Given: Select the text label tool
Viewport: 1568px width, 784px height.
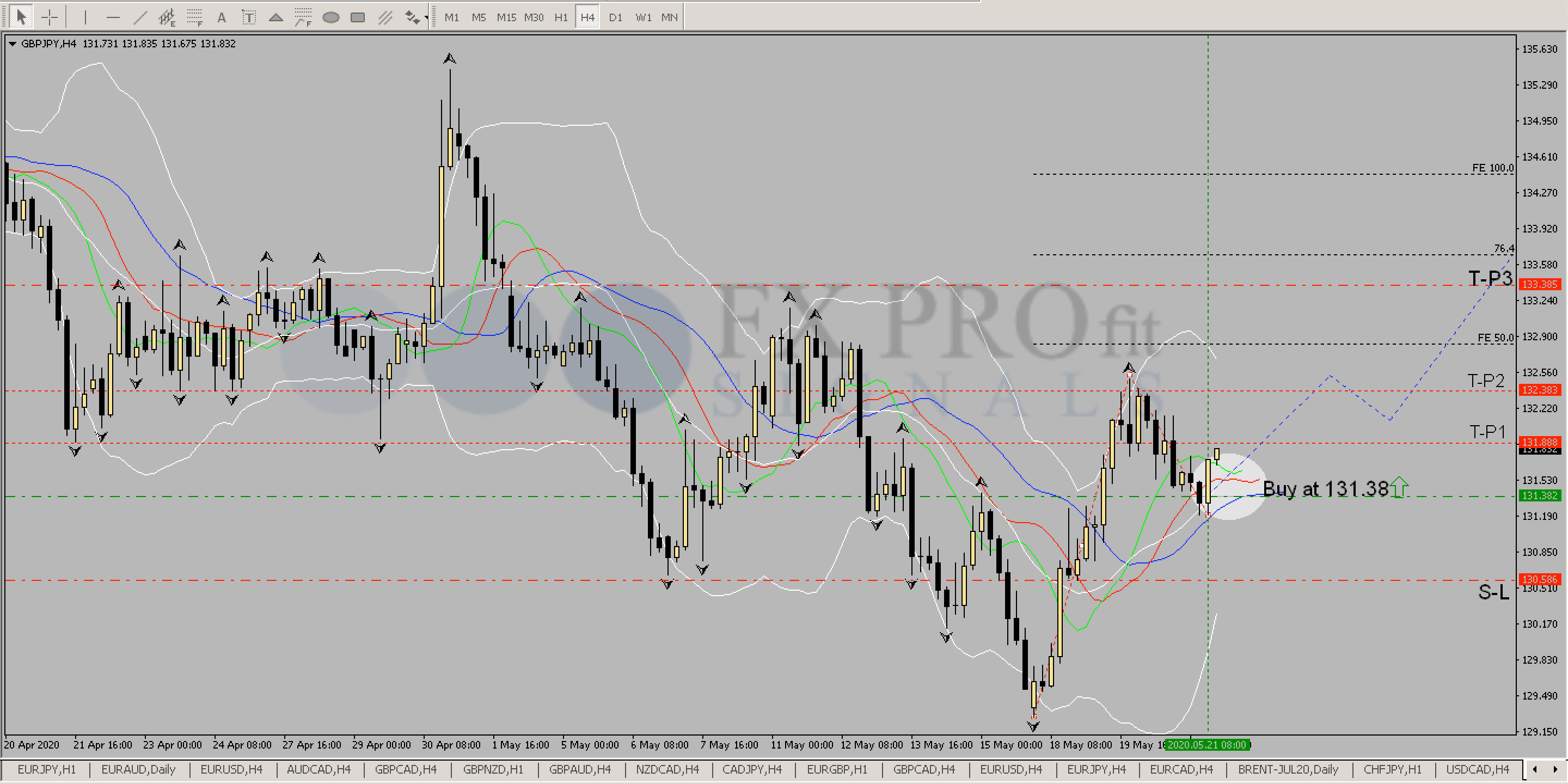Looking at the screenshot, I should [248, 17].
